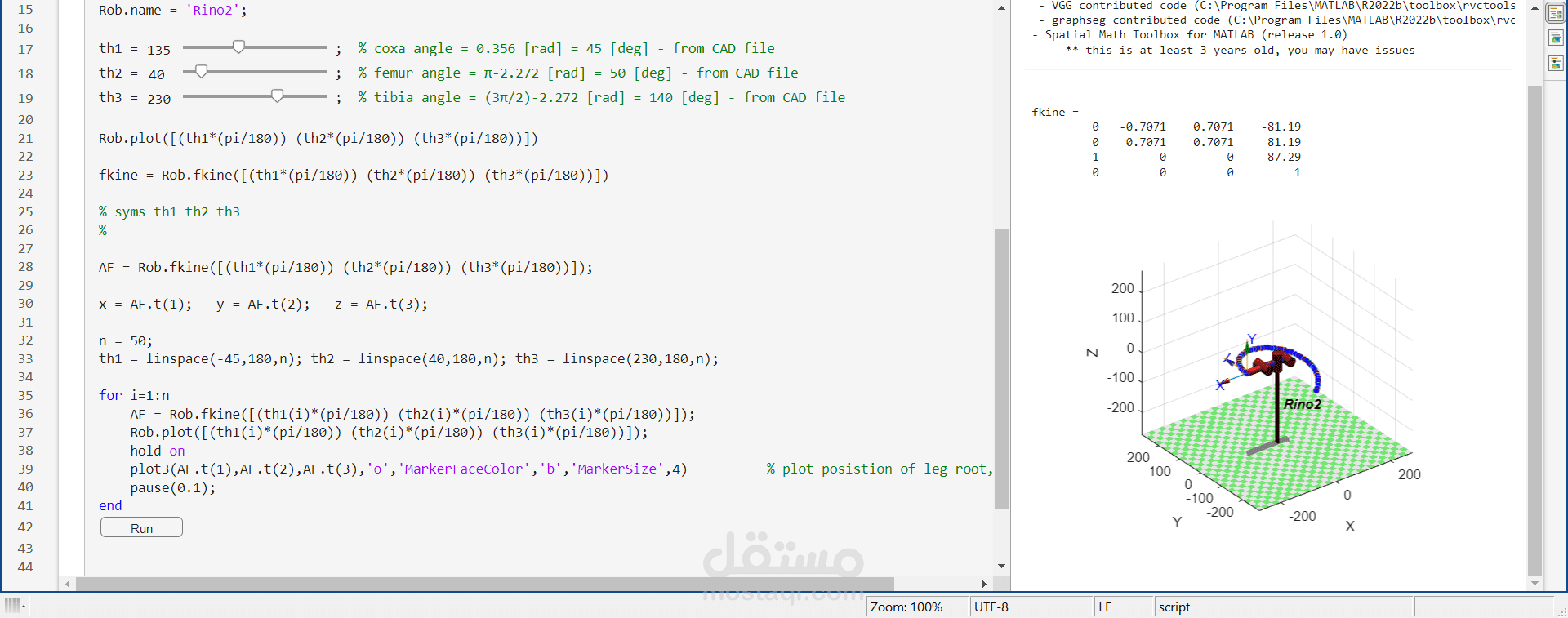Screen dimensions: 1568x618
Task: Click the script label in status bar
Action: (x=1174, y=607)
